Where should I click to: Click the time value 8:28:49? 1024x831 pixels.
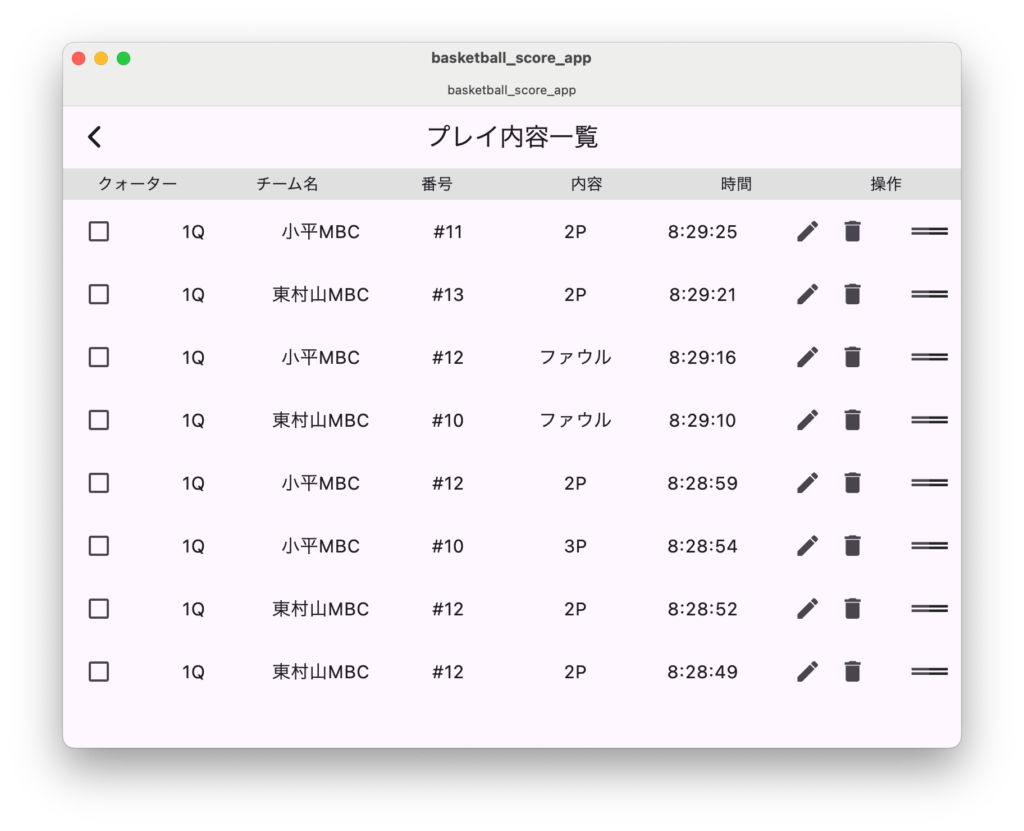tap(703, 672)
